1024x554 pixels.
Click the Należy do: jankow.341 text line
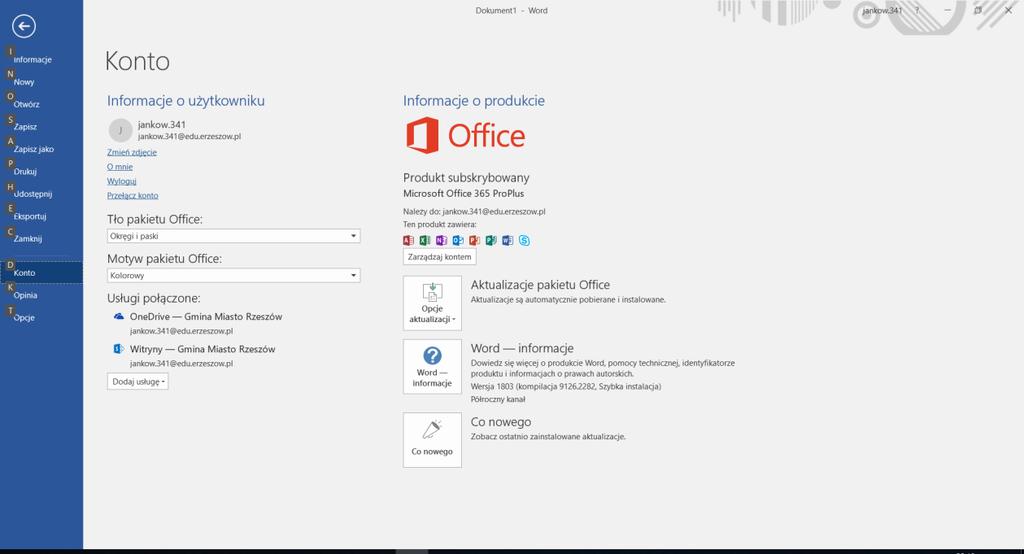click(474, 212)
